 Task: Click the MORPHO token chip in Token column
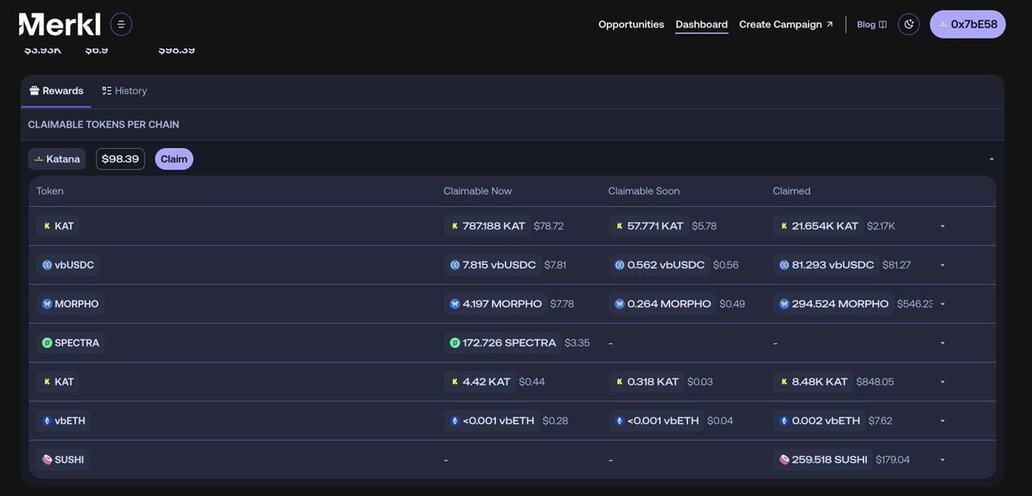click(71, 304)
